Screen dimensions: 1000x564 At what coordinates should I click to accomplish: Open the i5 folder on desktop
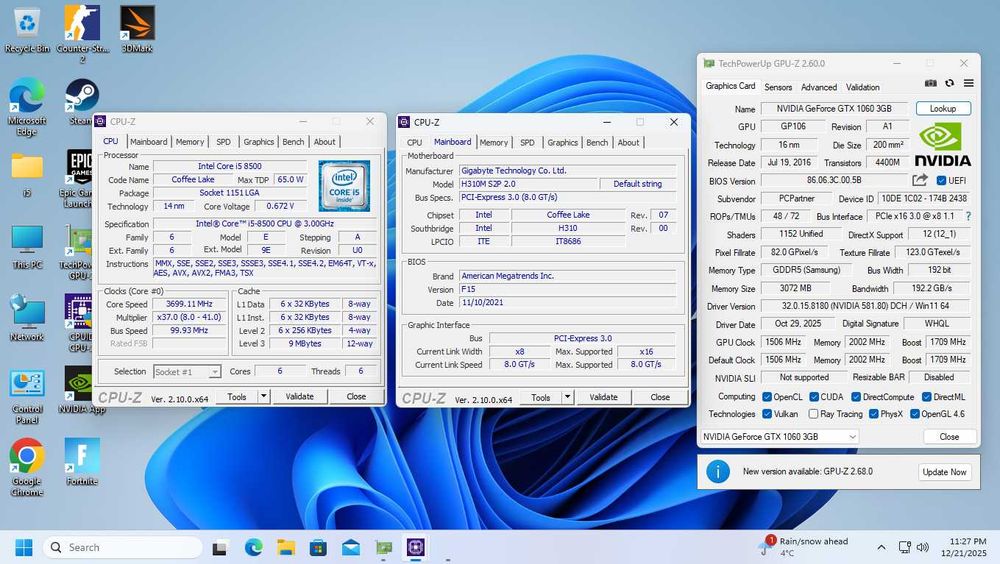27,174
